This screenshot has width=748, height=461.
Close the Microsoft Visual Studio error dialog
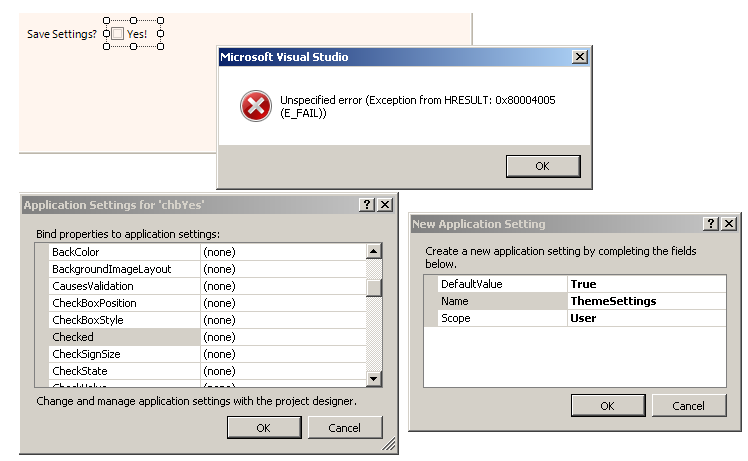point(580,57)
